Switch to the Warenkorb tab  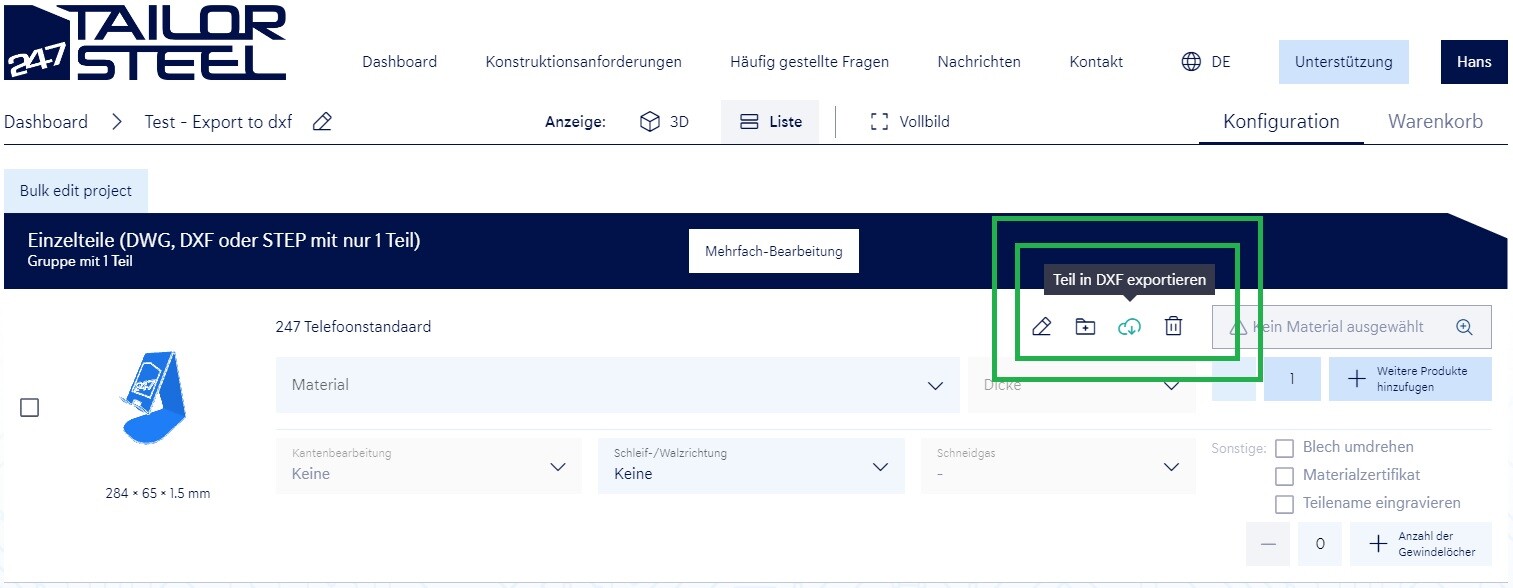coord(1435,122)
